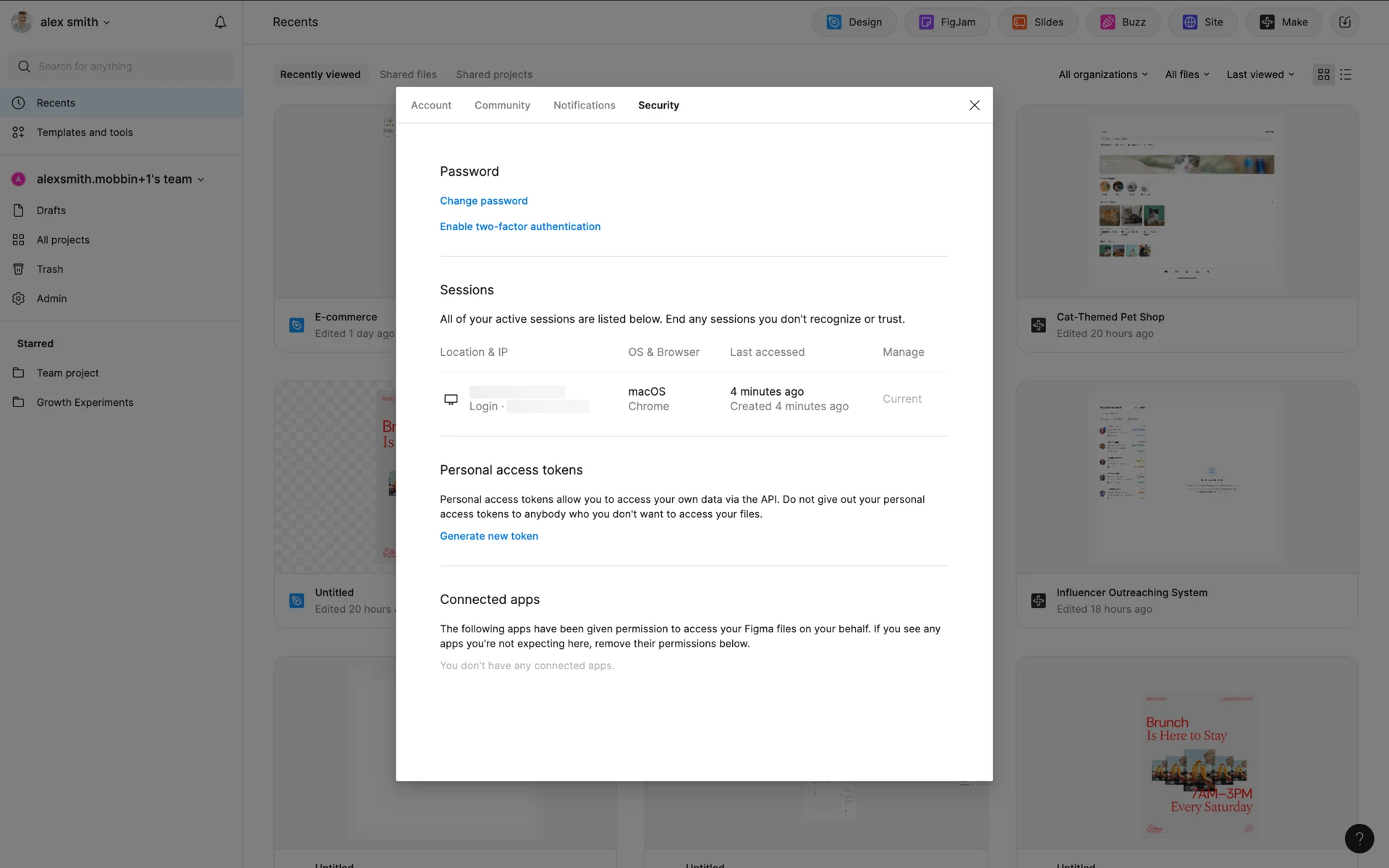Image resolution: width=1389 pixels, height=868 pixels.
Task: Switch to grid view layout
Action: (1324, 75)
